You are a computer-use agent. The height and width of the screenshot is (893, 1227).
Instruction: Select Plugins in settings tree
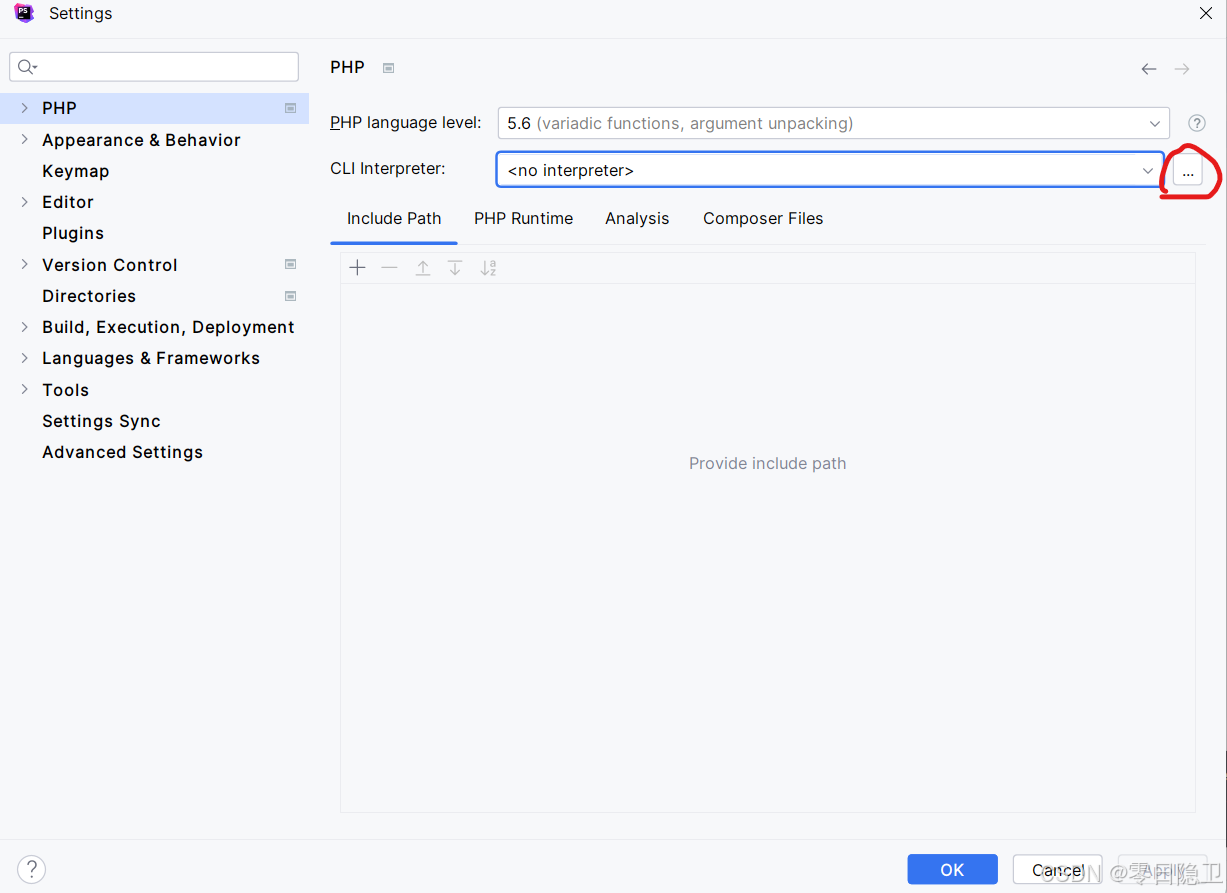pos(73,233)
